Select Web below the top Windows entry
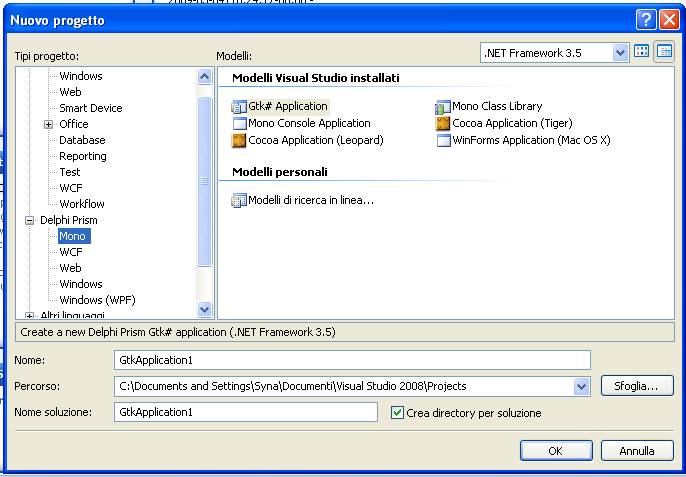 (70, 92)
